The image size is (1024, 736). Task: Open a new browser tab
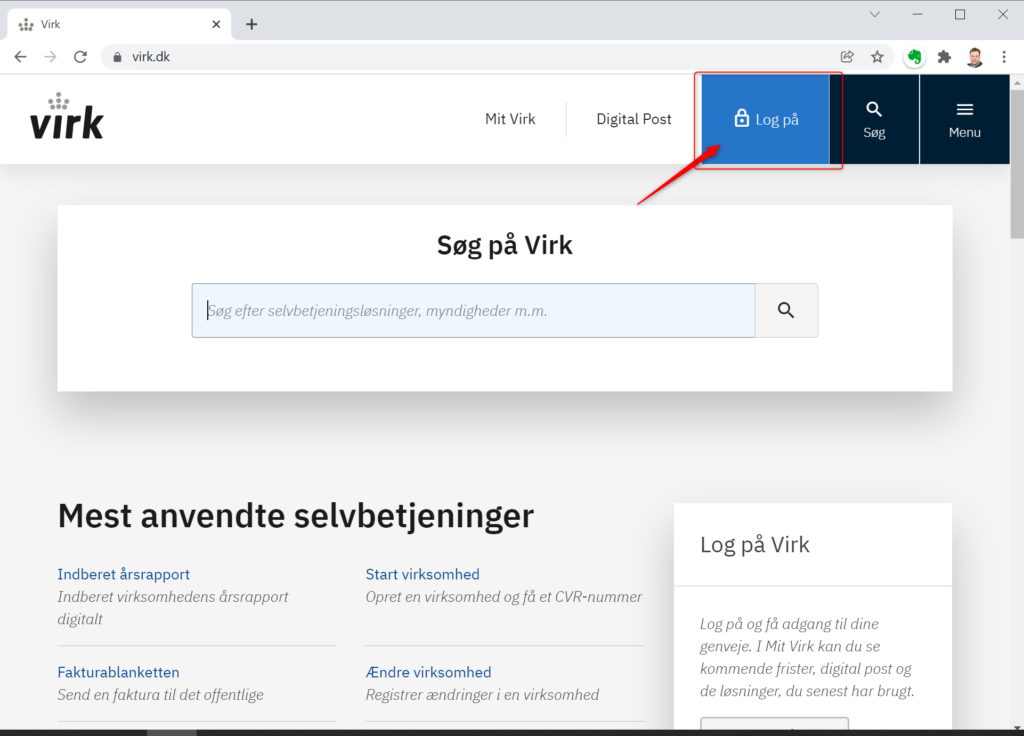251,24
